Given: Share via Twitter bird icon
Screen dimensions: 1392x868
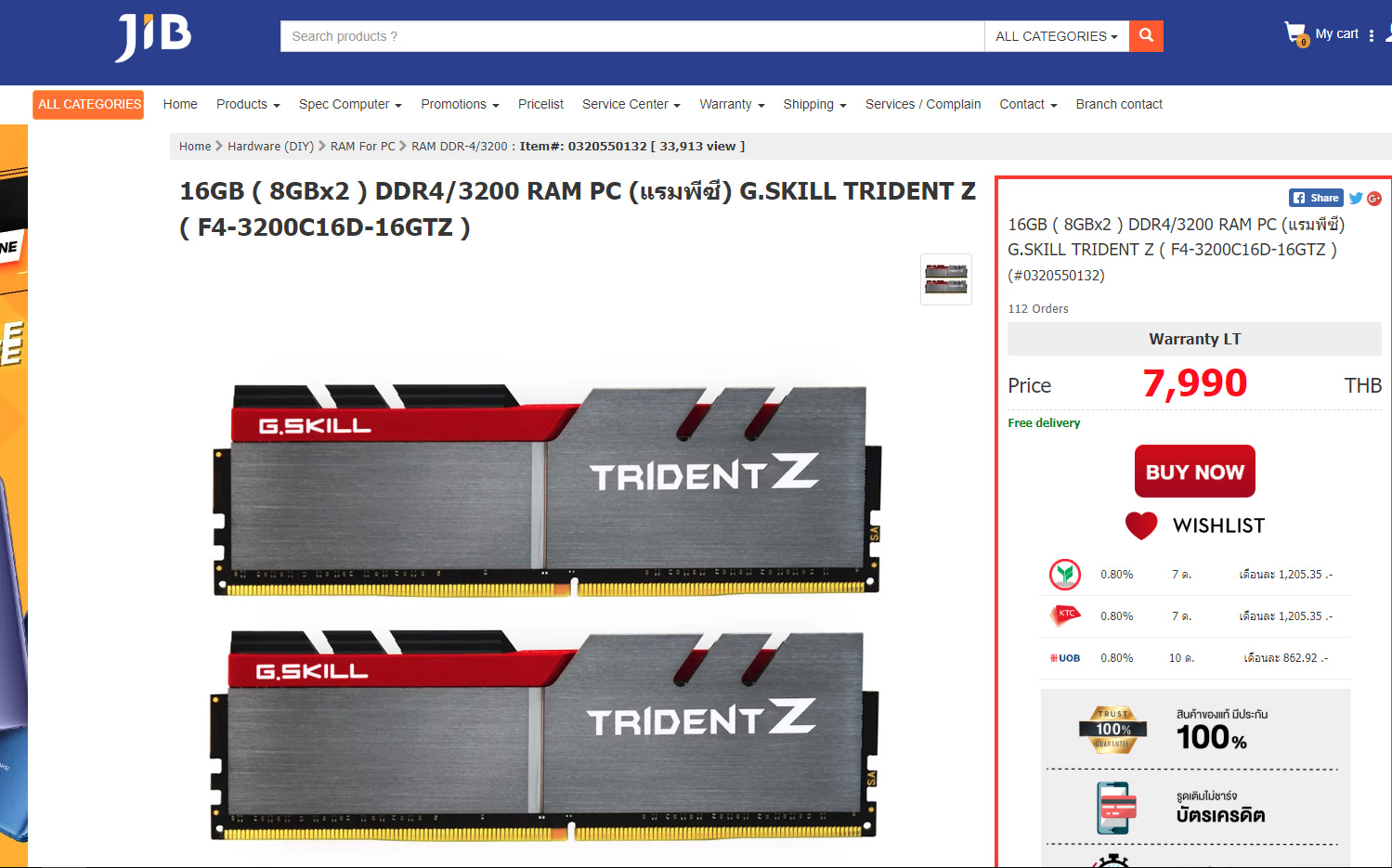Looking at the screenshot, I should pyautogui.click(x=1356, y=198).
